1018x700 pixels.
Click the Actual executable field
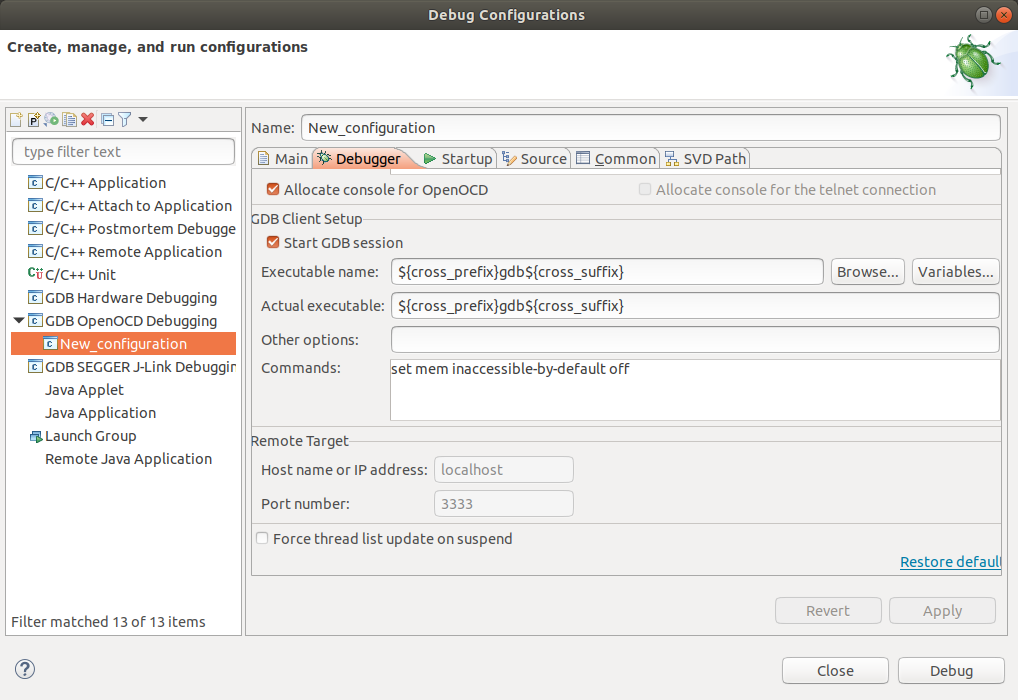695,305
